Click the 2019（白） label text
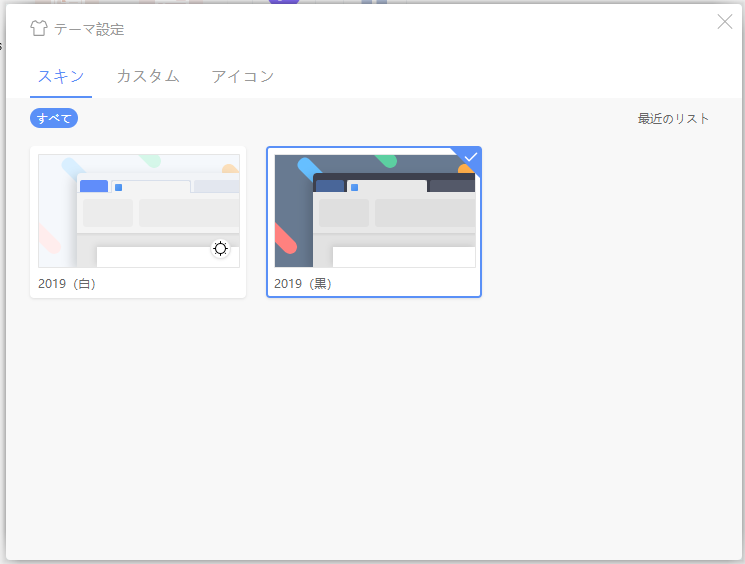The height and width of the screenshot is (564, 745). click(67, 284)
